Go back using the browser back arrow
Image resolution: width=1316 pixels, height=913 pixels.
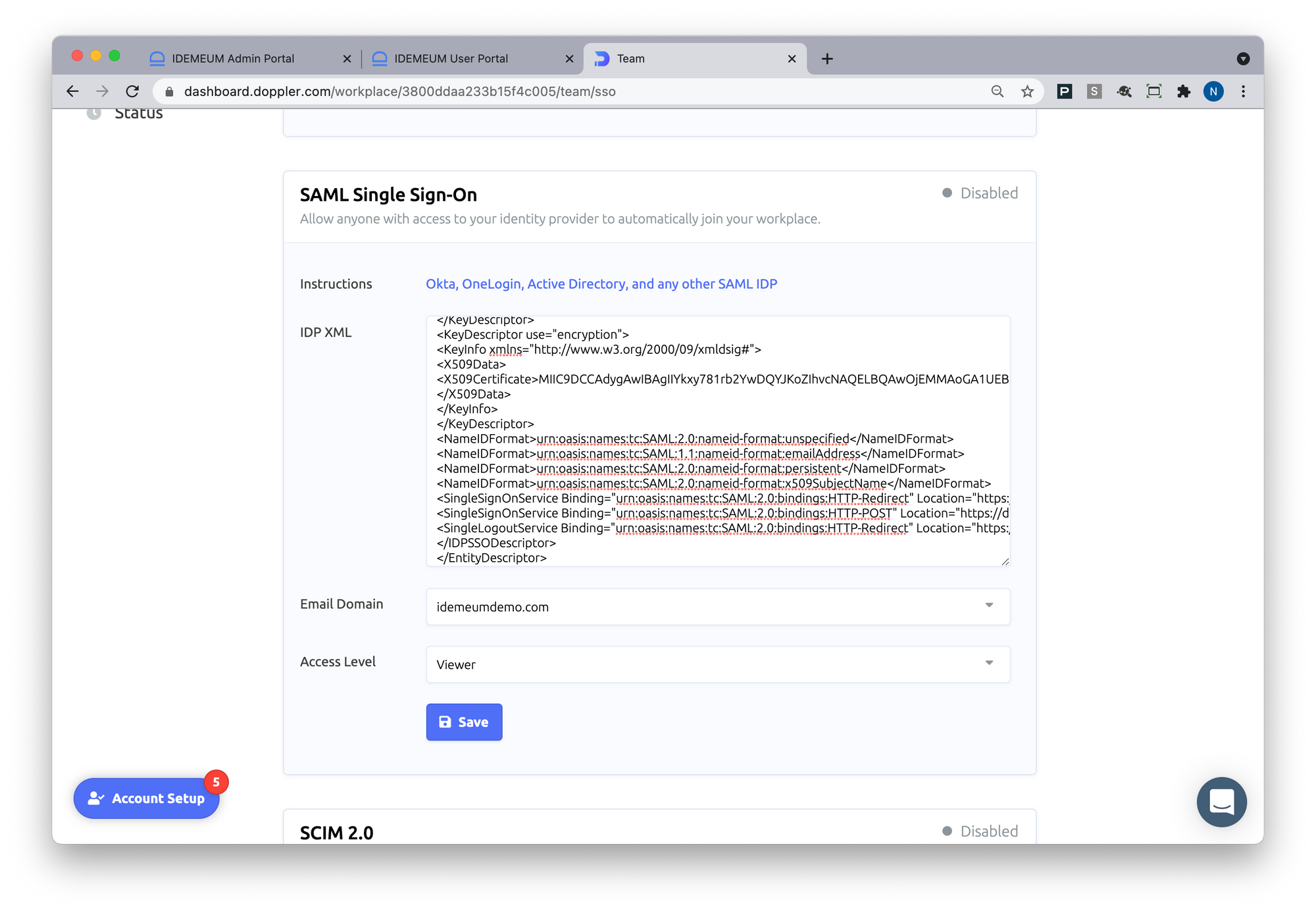(x=72, y=91)
